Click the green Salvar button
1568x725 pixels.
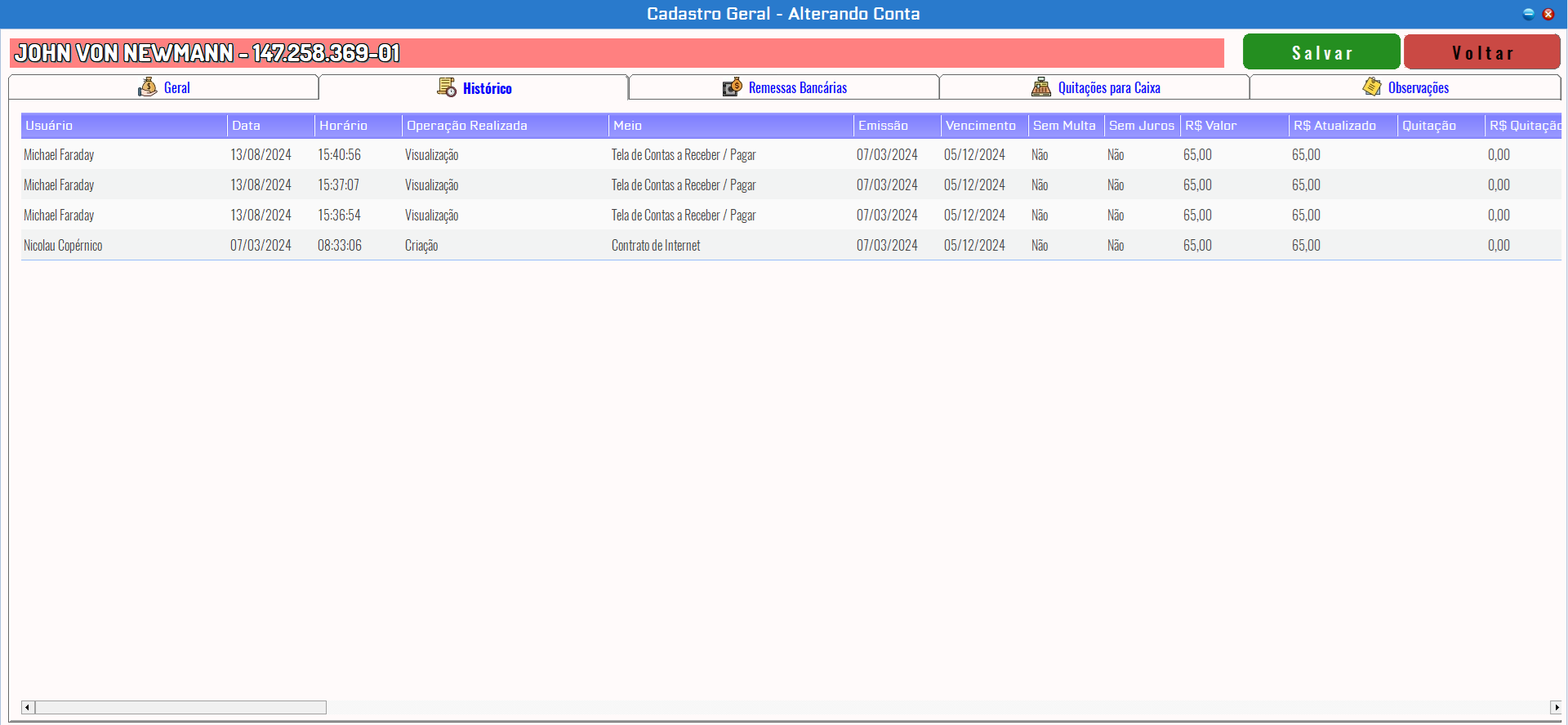point(1321,52)
